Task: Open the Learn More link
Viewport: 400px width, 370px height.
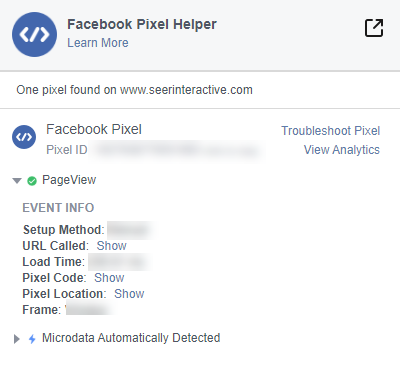Action: point(98,43)
